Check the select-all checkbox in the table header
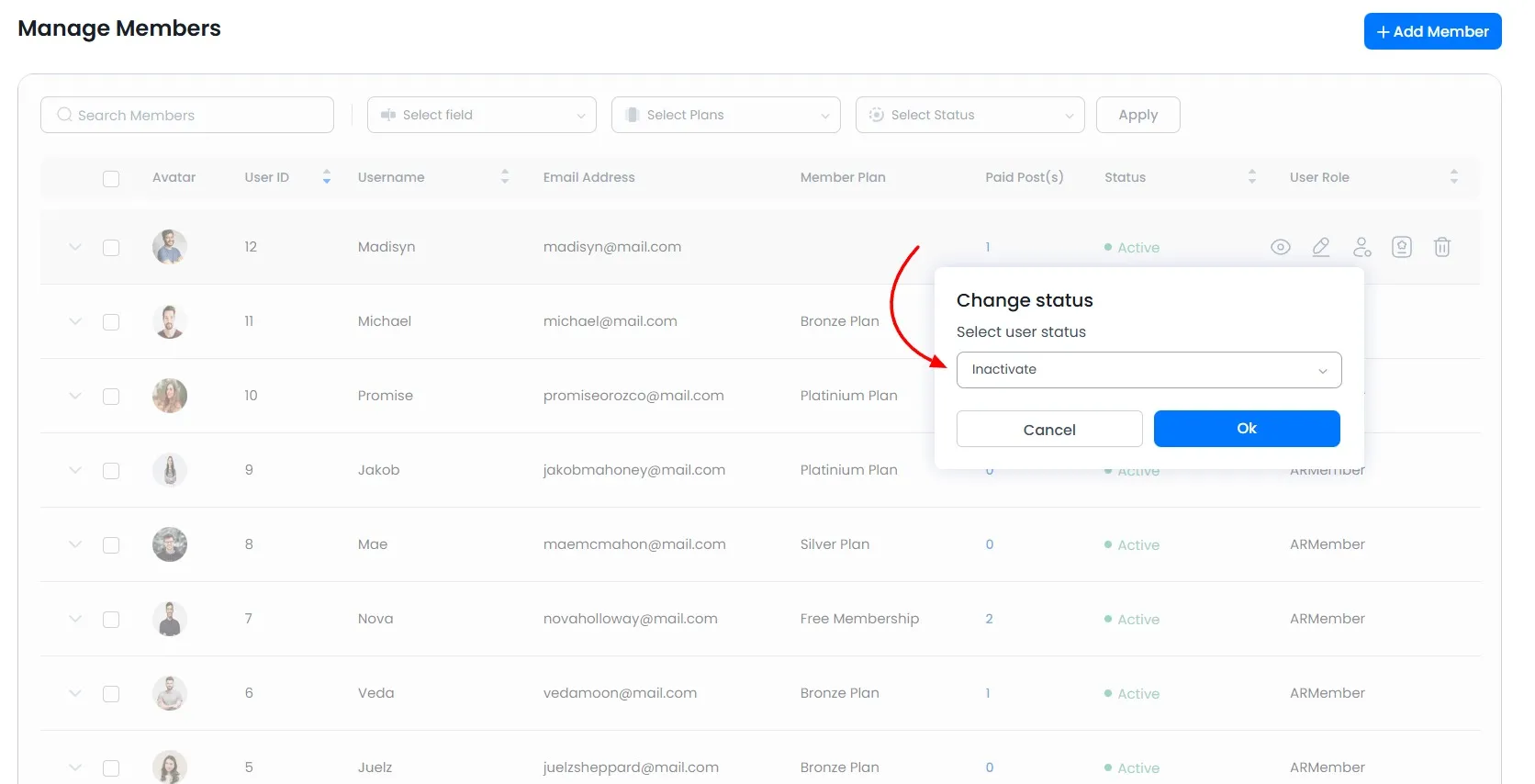The width and height of the screenshot is (1535, 784). point(111,178)
